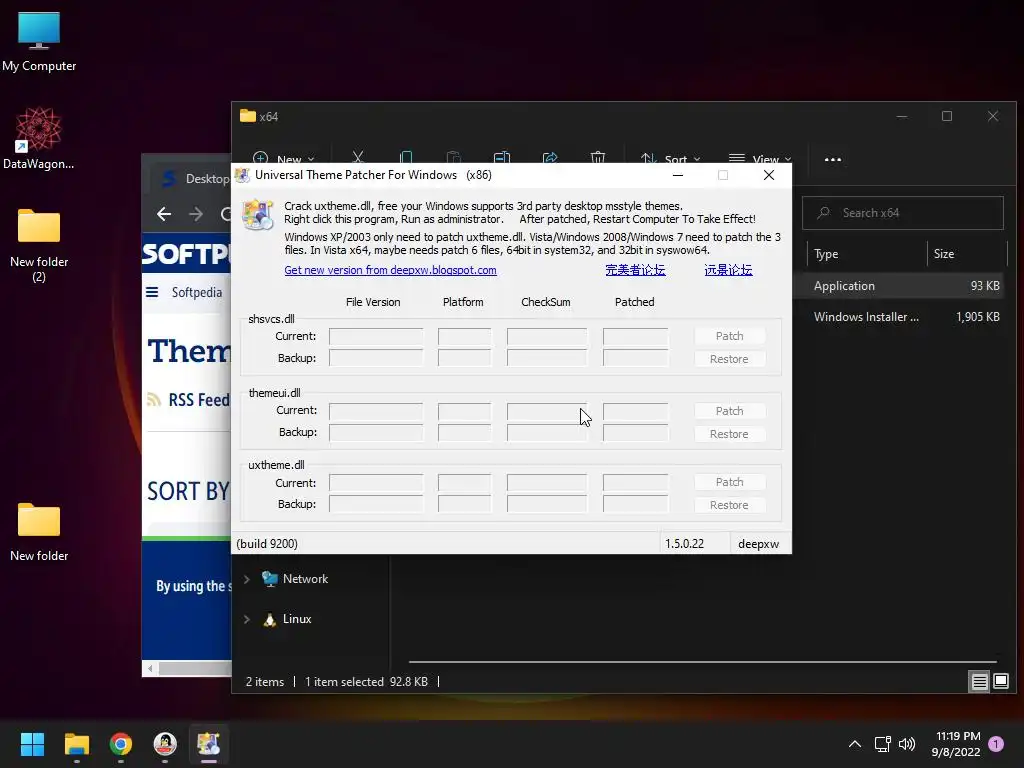Image resolution: width=1024 pixels, height=768 pixels.
Task: Open the 完美者论坛 forum link
Action: [x=635, y=270]
